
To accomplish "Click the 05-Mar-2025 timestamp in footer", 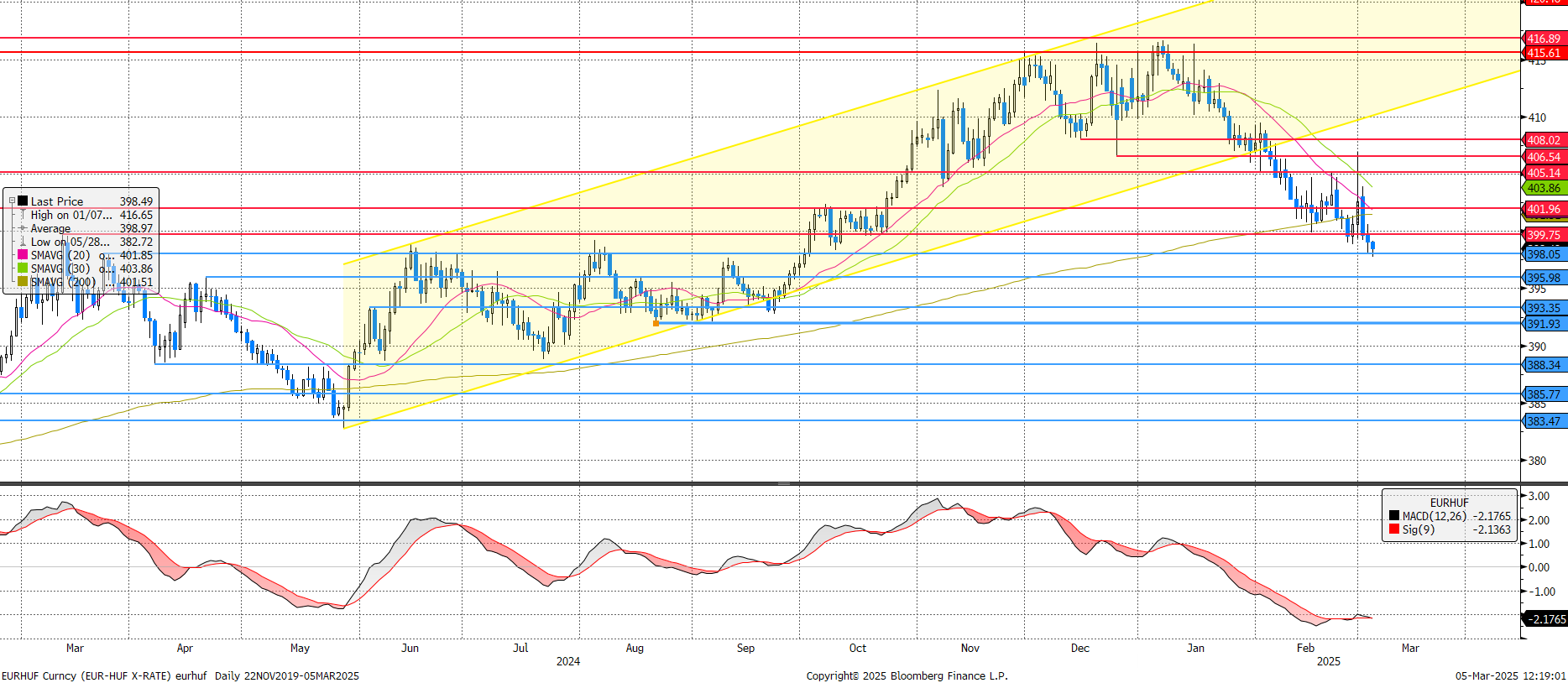I will coord(1510,675).
